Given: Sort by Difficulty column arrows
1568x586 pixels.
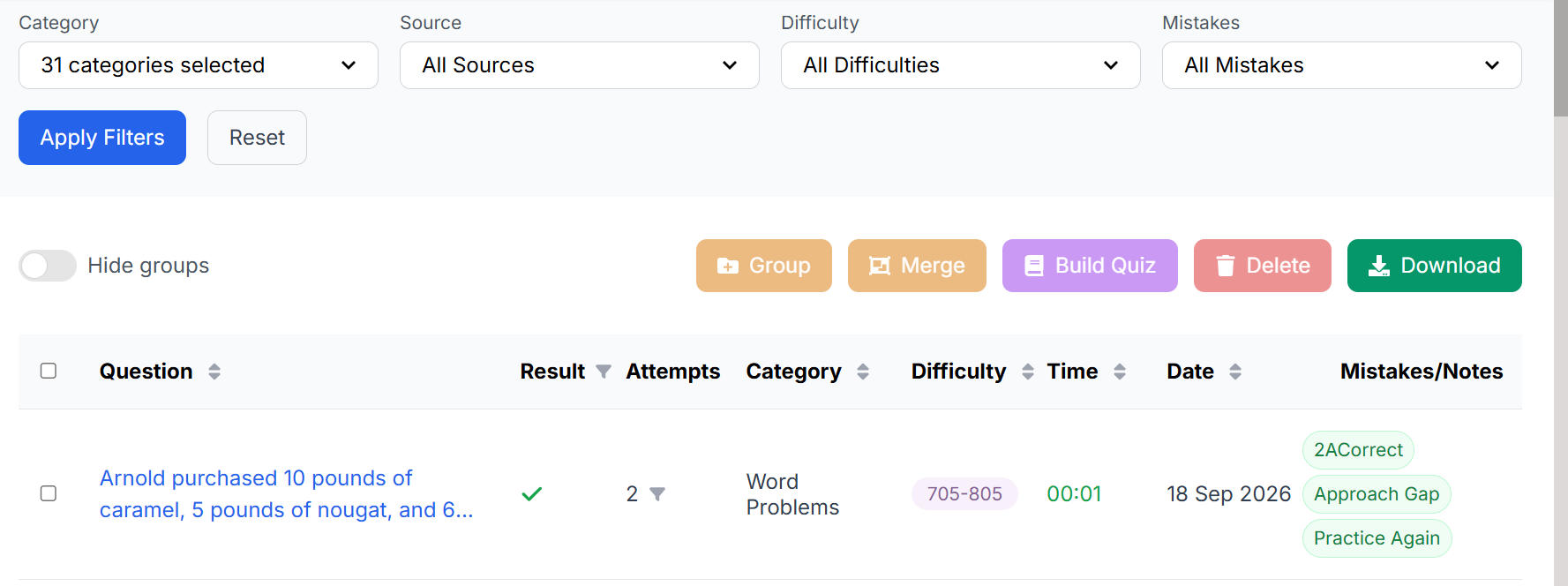Looking at the screenshot, I should point(1028,372).
